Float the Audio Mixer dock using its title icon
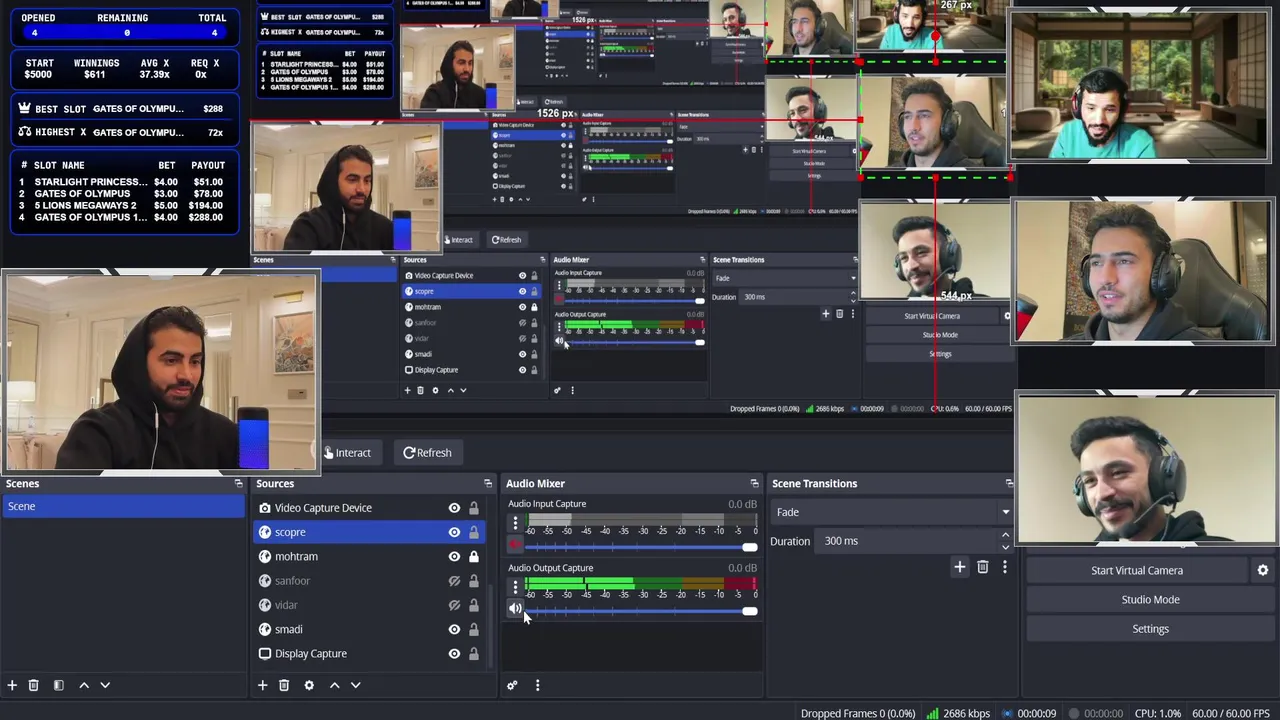 (x=754, y=483)
